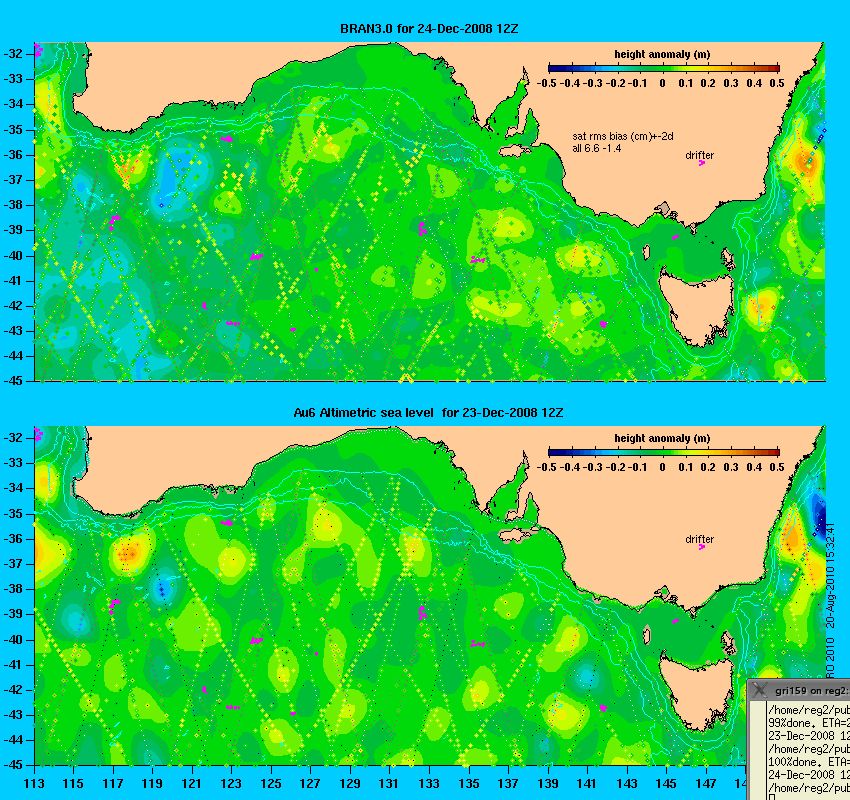Click latitude label -45 on the BRAN3.0 map

coord(13,380)
